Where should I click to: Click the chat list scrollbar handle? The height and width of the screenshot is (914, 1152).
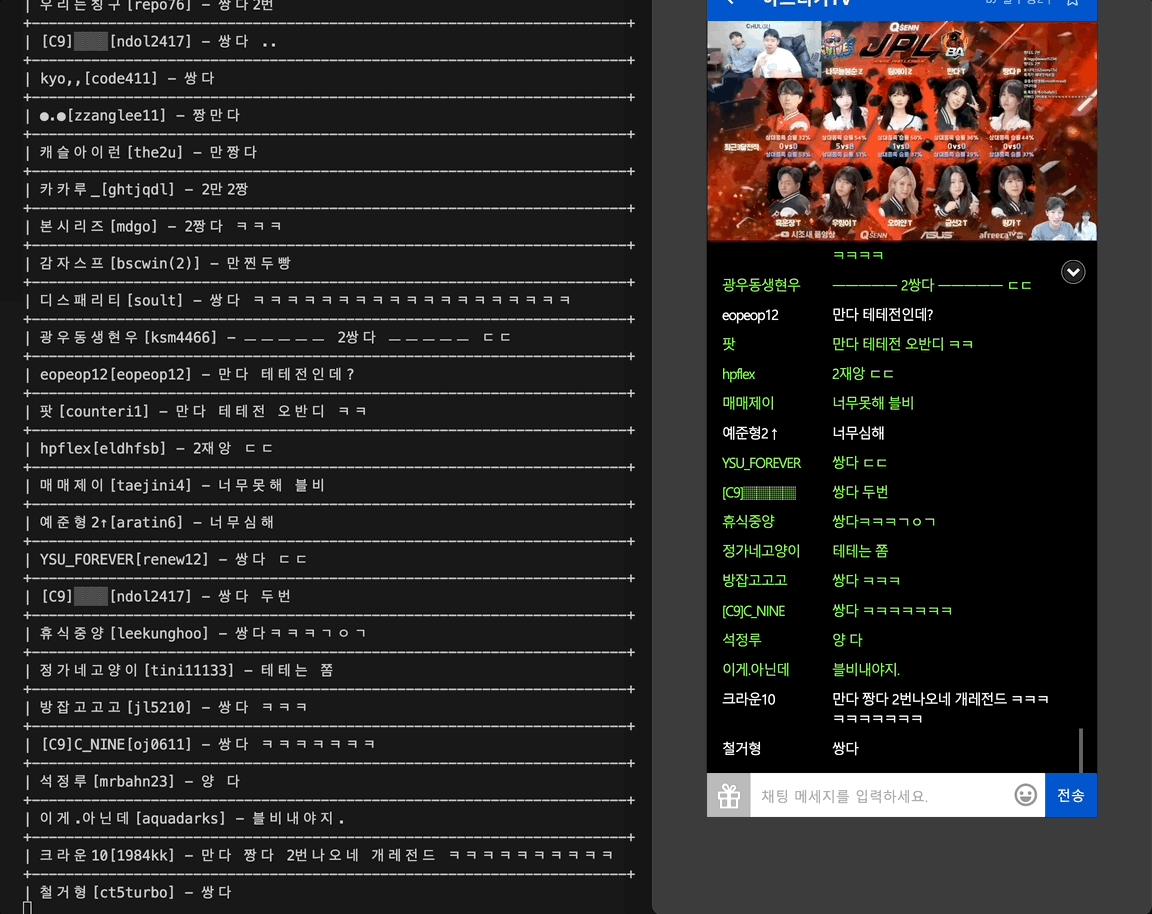point(1081,750)
